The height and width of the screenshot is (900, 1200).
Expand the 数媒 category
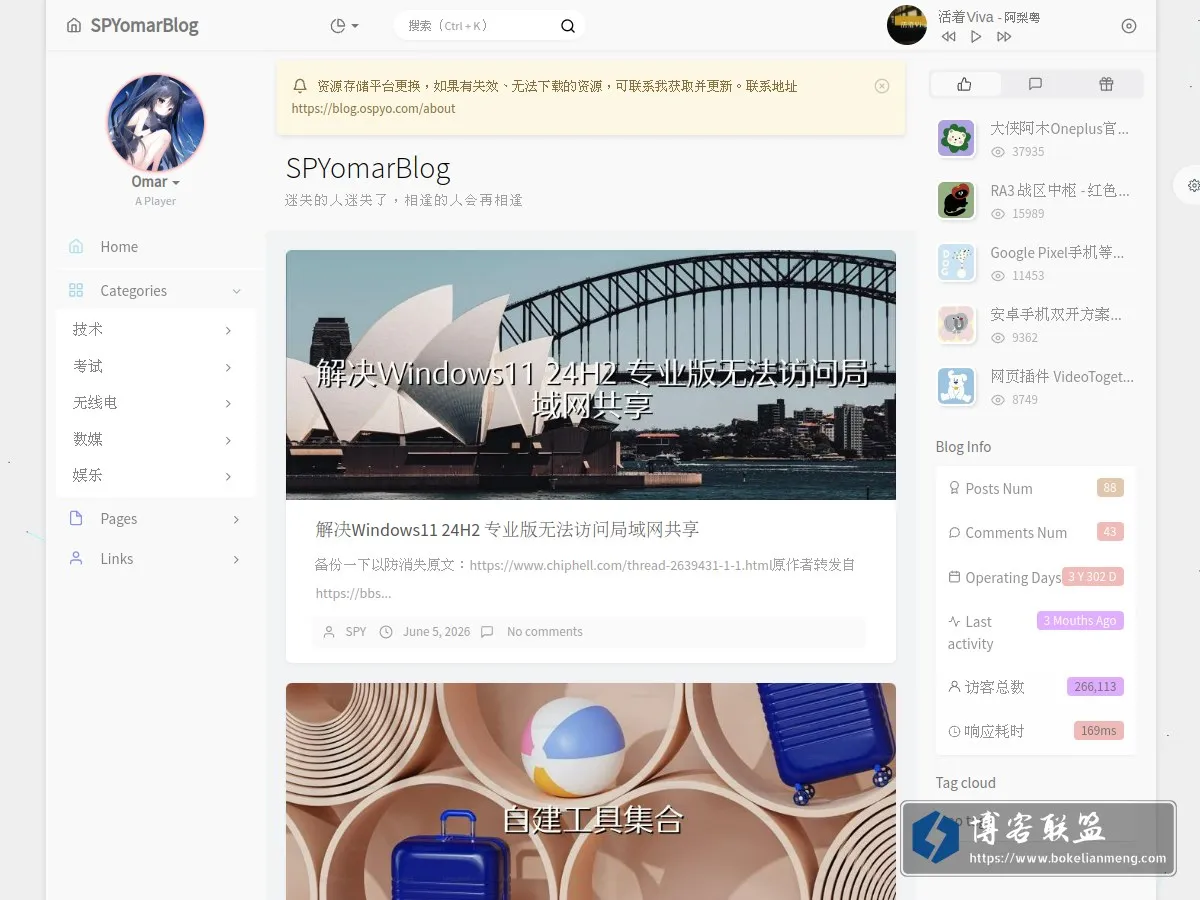tap(156, 440)
